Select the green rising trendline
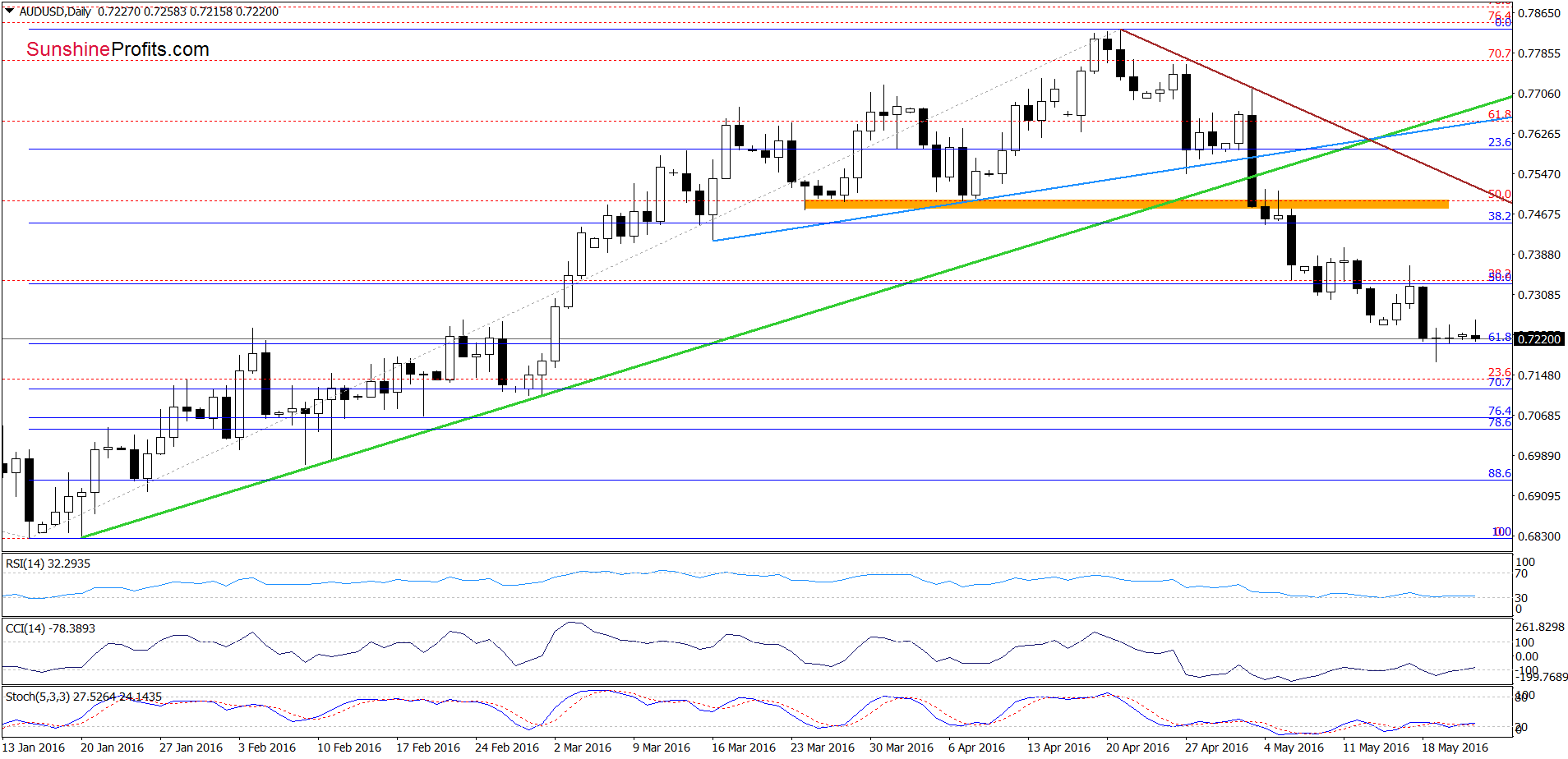The width and height of the screenshot is (1568, 759). click(797, 316)
